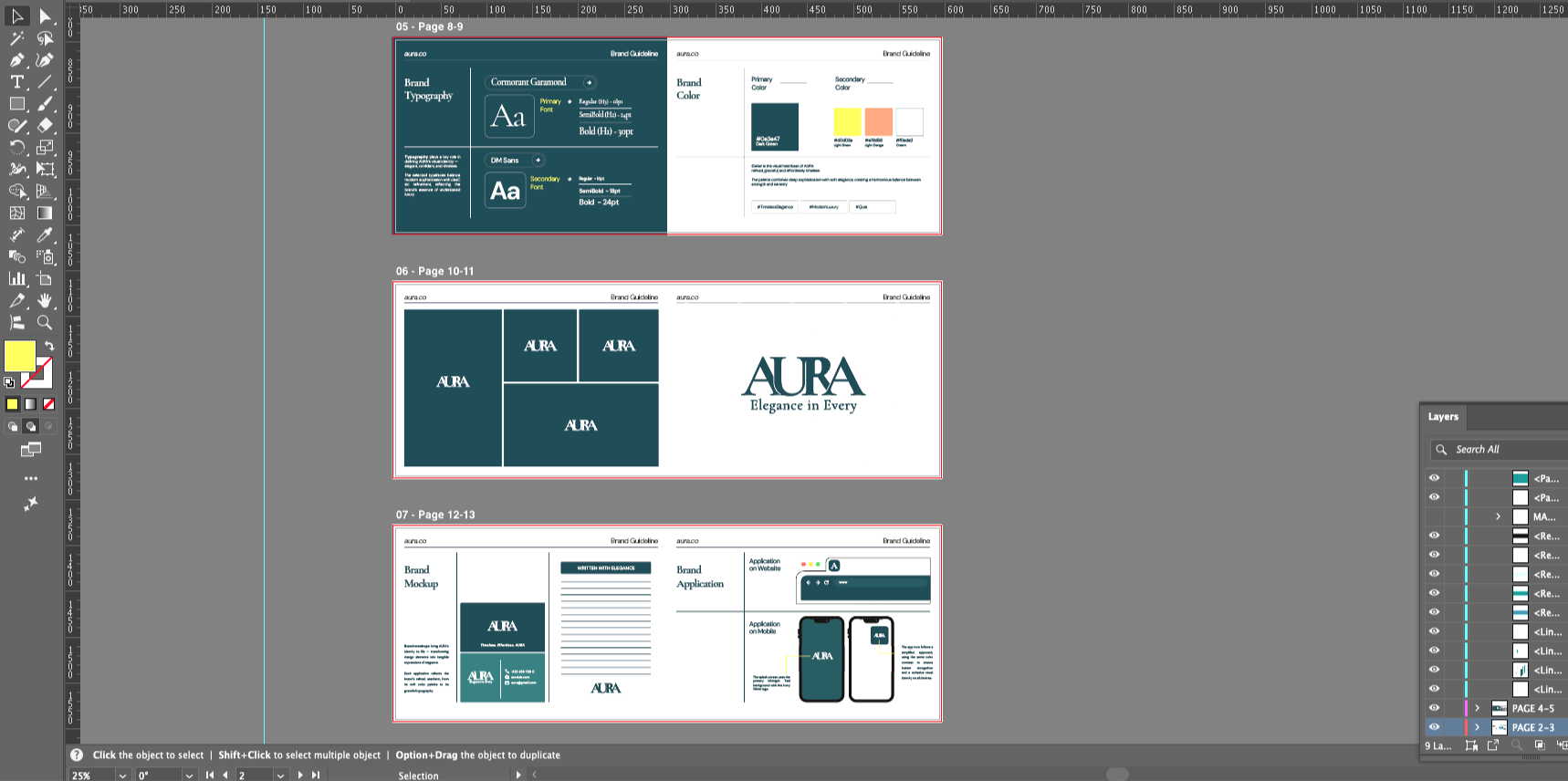Select the Rectangle tool
1568x781 pixels.
click(17, 104)
